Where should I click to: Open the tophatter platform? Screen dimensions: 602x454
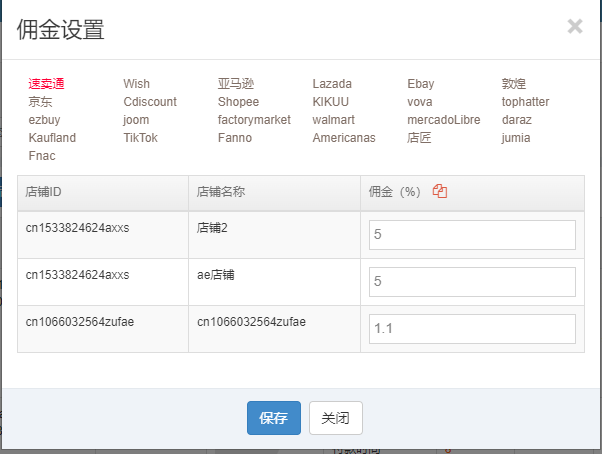pyautogui.click(x=525, y=102)
